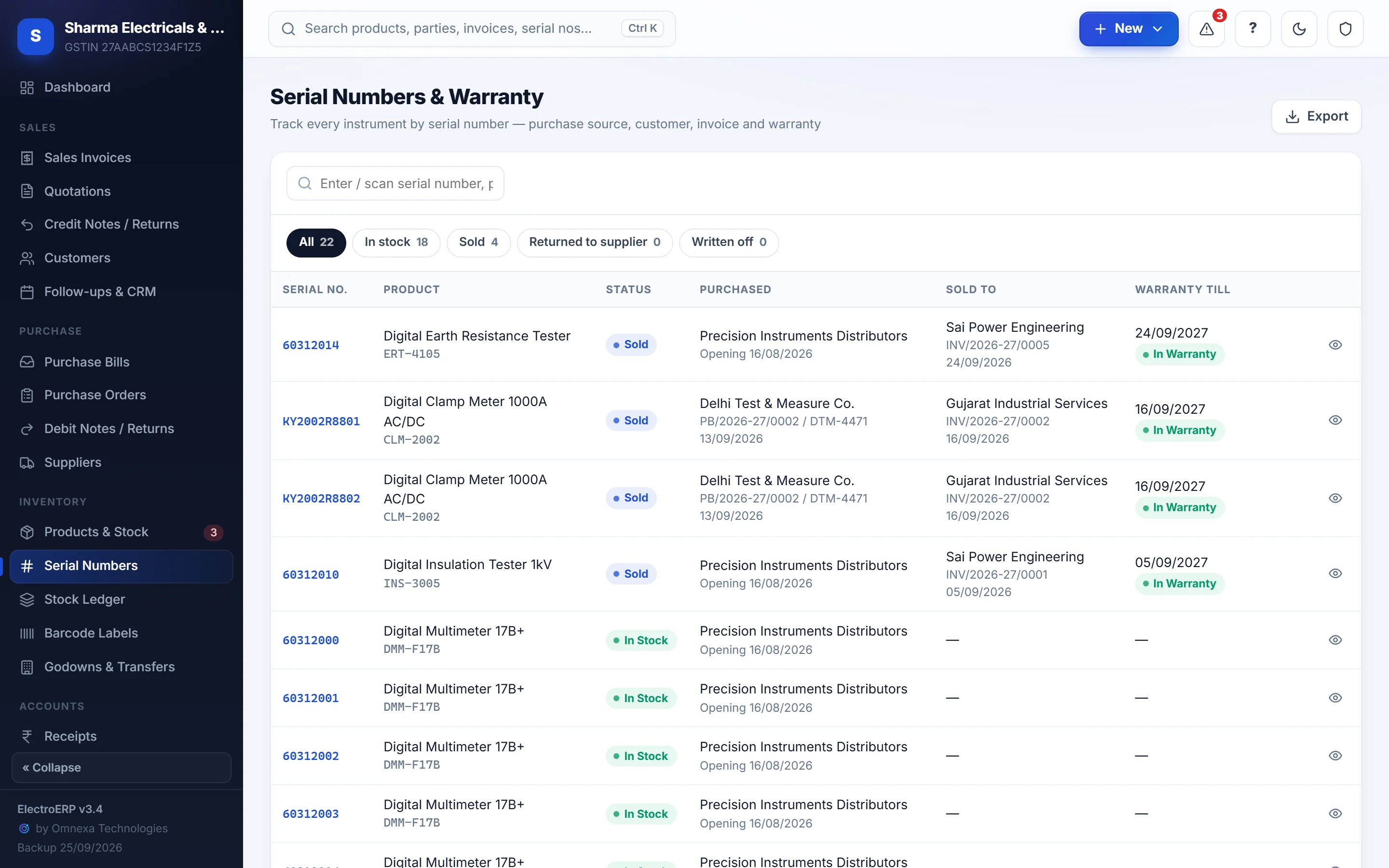Open Receipts page
Image resolution: width=1389 pixels, height=868 pixels.
pyautogui.click(x=121, y=736)
